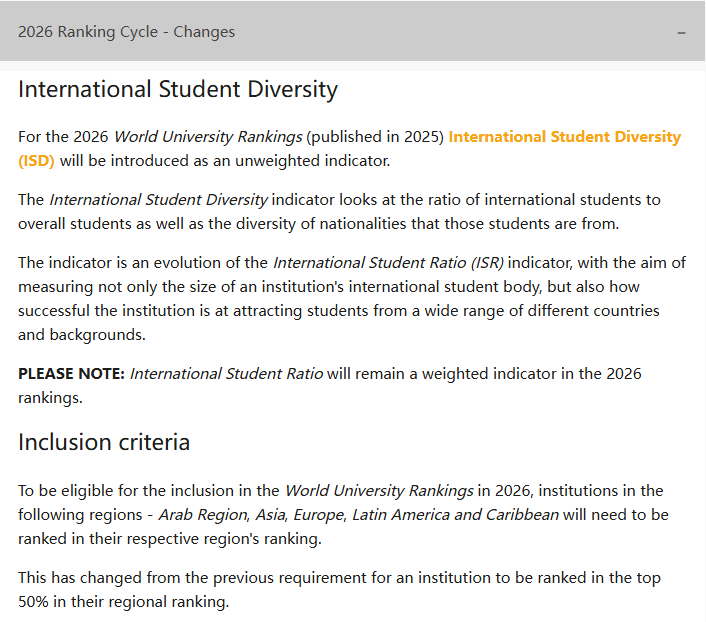Click the PLEASE NOTE: bold text
The height and width of the screenshot is (622, 706).
(71, 374)
